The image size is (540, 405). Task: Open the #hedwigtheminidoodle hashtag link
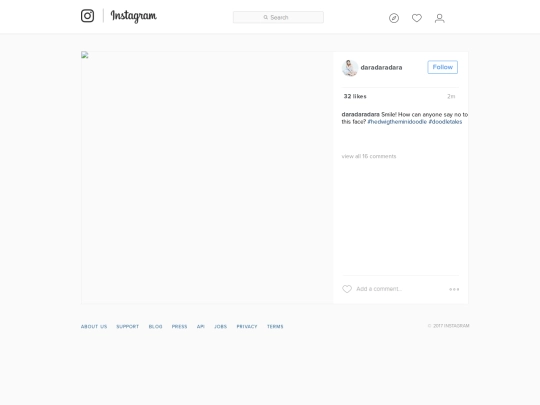(x=397, y=122)
